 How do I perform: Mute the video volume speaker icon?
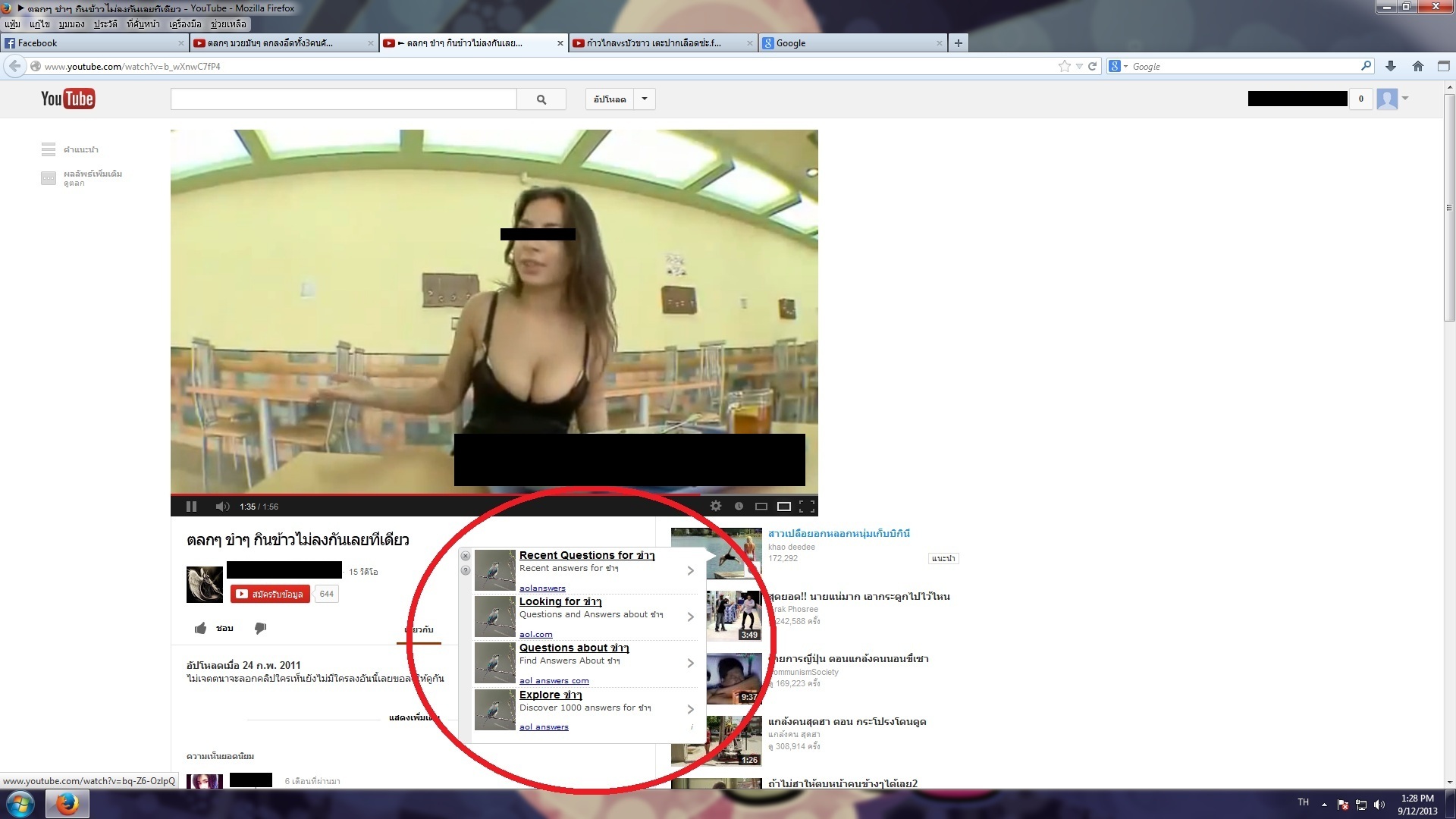(221, 507)
